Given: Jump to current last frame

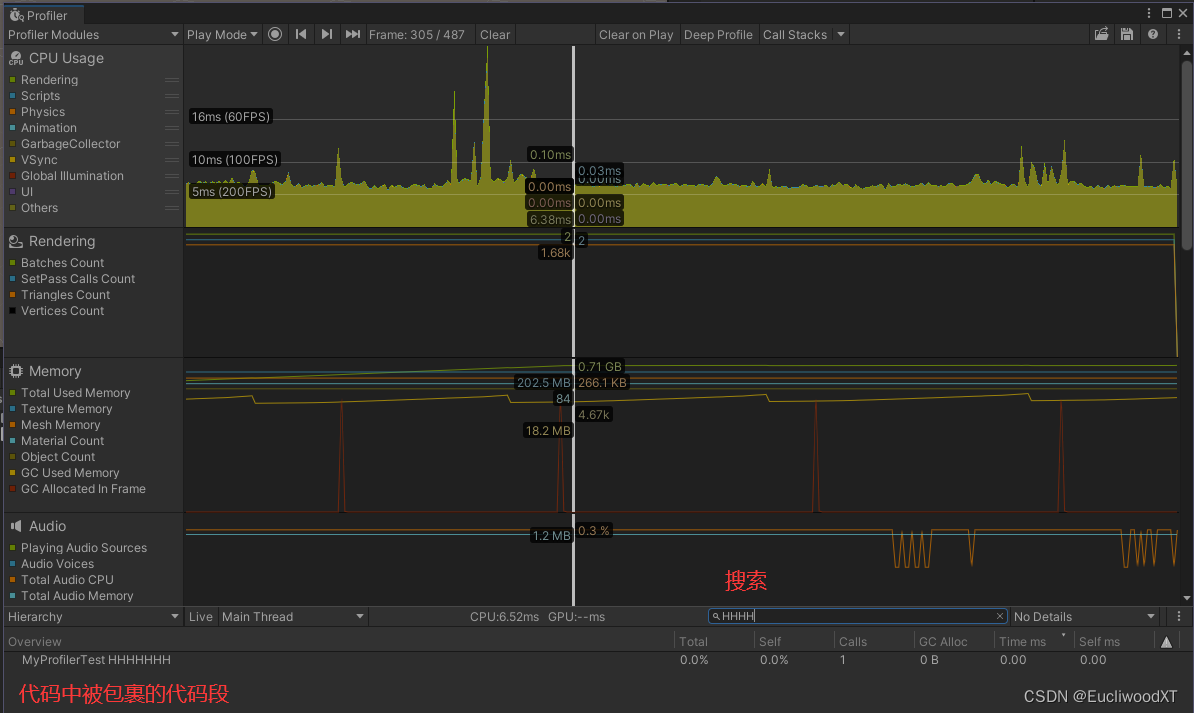Looking at the screenshot, I should tap(353, 34).
